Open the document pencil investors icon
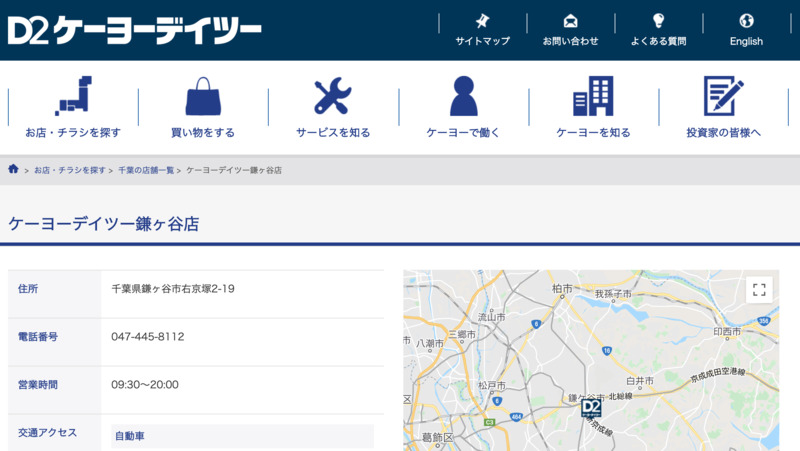This screenshot has height=451, width=800. tap(723, 96)
